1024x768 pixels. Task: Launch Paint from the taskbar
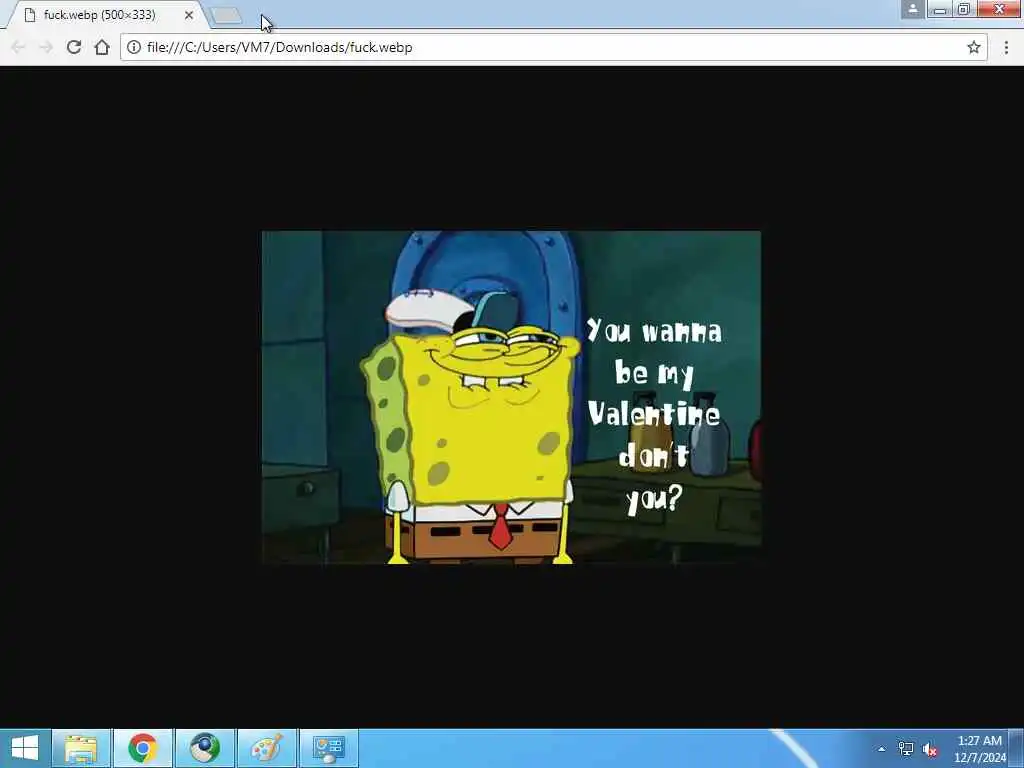(x=266, y=748)
